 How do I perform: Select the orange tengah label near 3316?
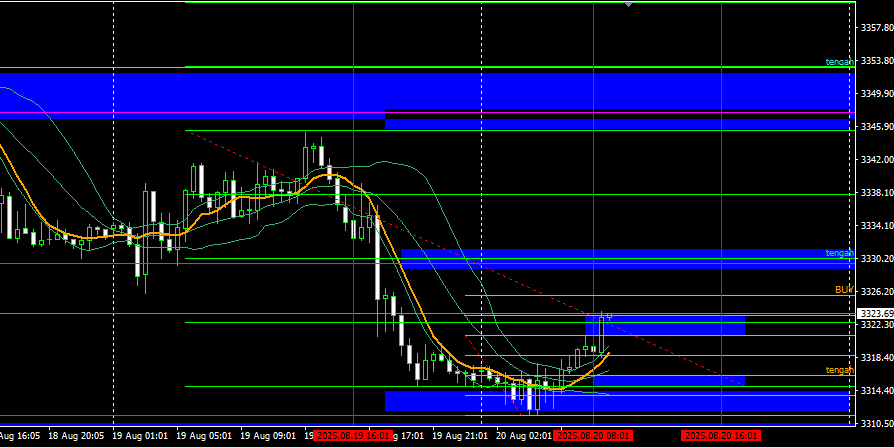tap(839, 370)
